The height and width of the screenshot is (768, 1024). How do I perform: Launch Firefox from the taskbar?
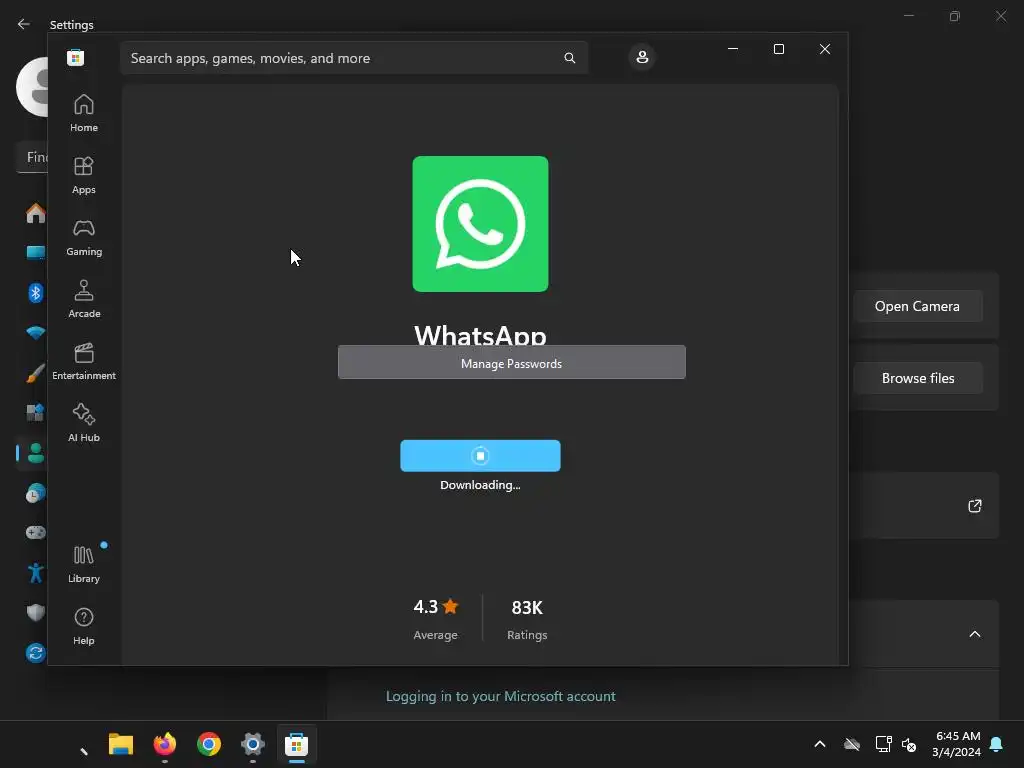165,744
